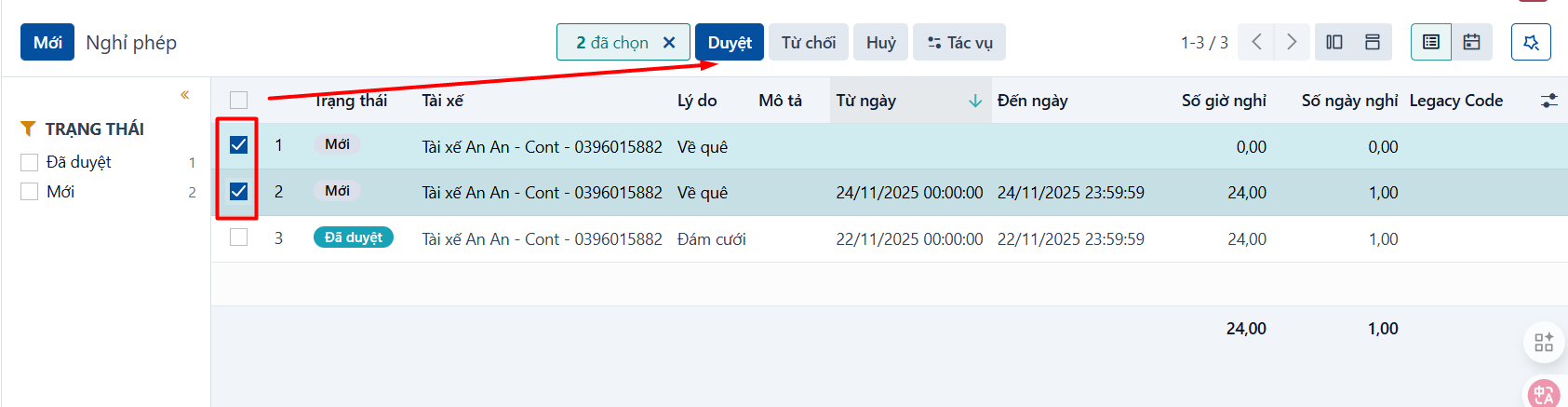Sort by Từ ngày column header

(865, 101)
